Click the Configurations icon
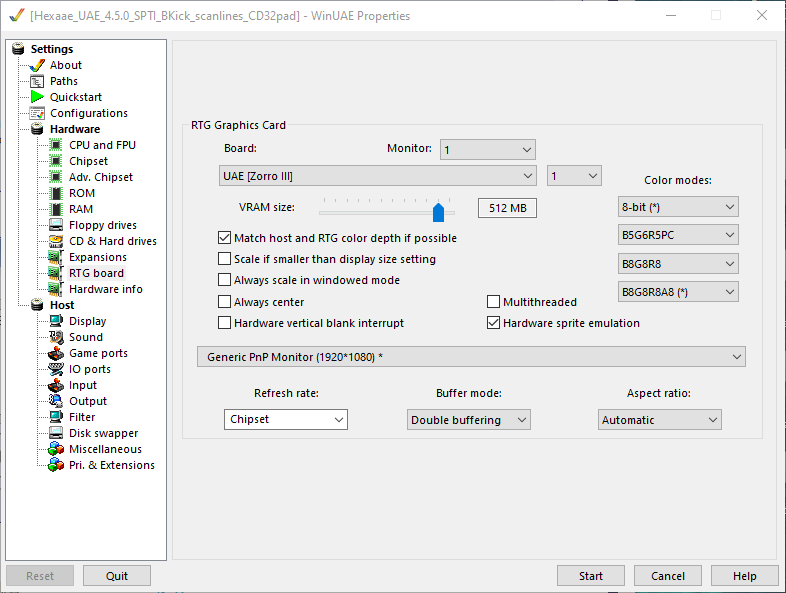The width and height of the screenshot is (786, 593). click(37, 113)
